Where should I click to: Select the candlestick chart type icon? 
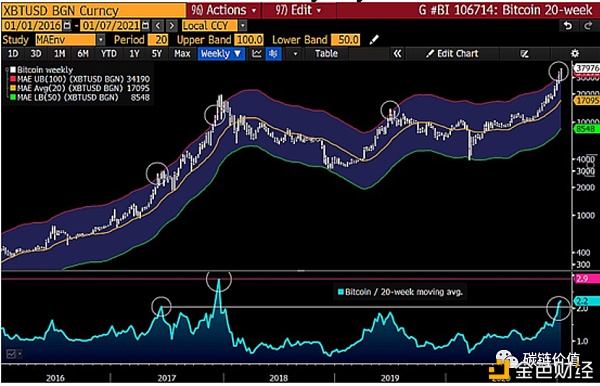(x=273, y=54)
